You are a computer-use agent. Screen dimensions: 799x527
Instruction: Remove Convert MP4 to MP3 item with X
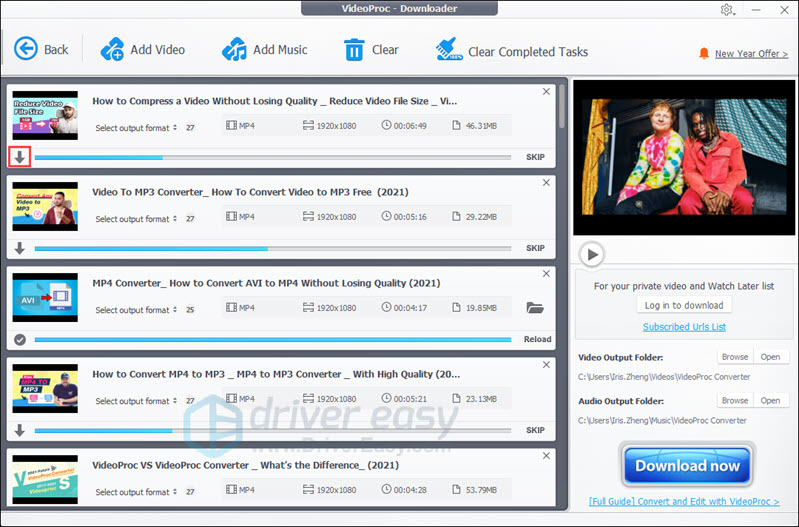[x=546, y=365]
